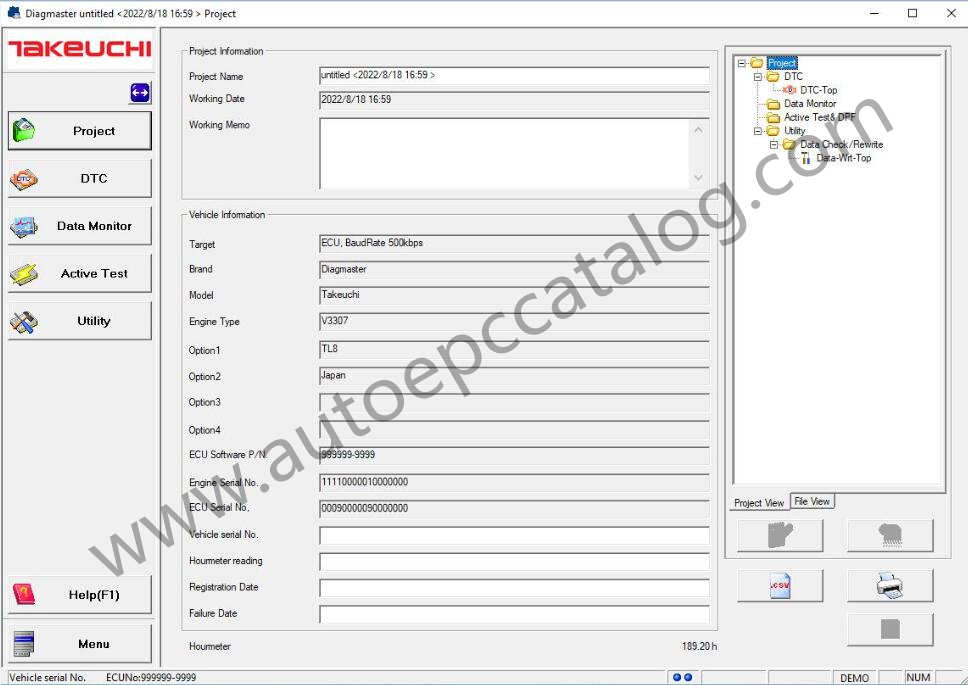Image resolution: width=968 pixels, height=685 pixels.
Task: Click the greyed square stop button
Action: (890, 629)
